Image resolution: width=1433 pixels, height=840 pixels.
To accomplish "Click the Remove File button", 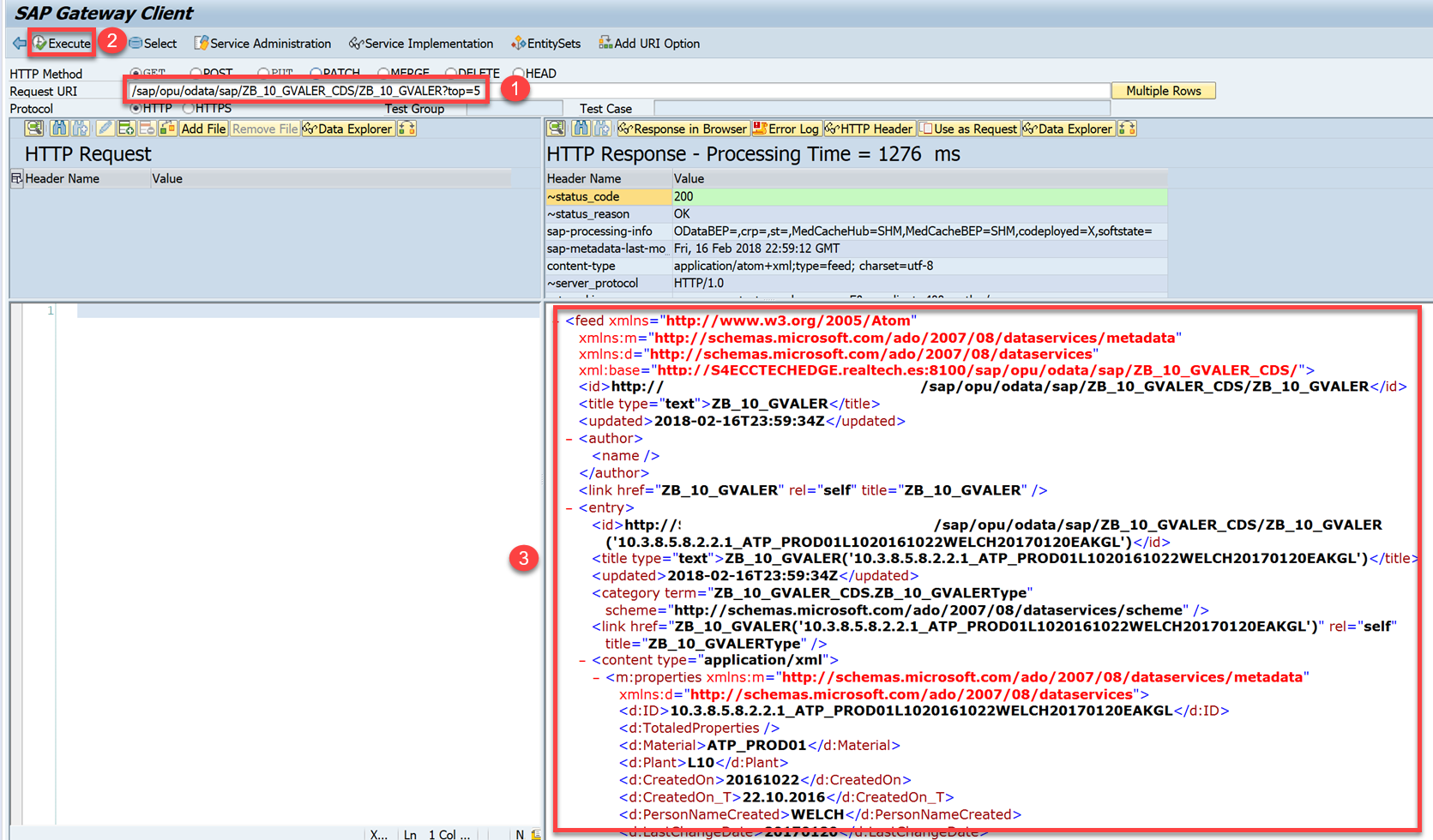I will click(x=265, y=129).
